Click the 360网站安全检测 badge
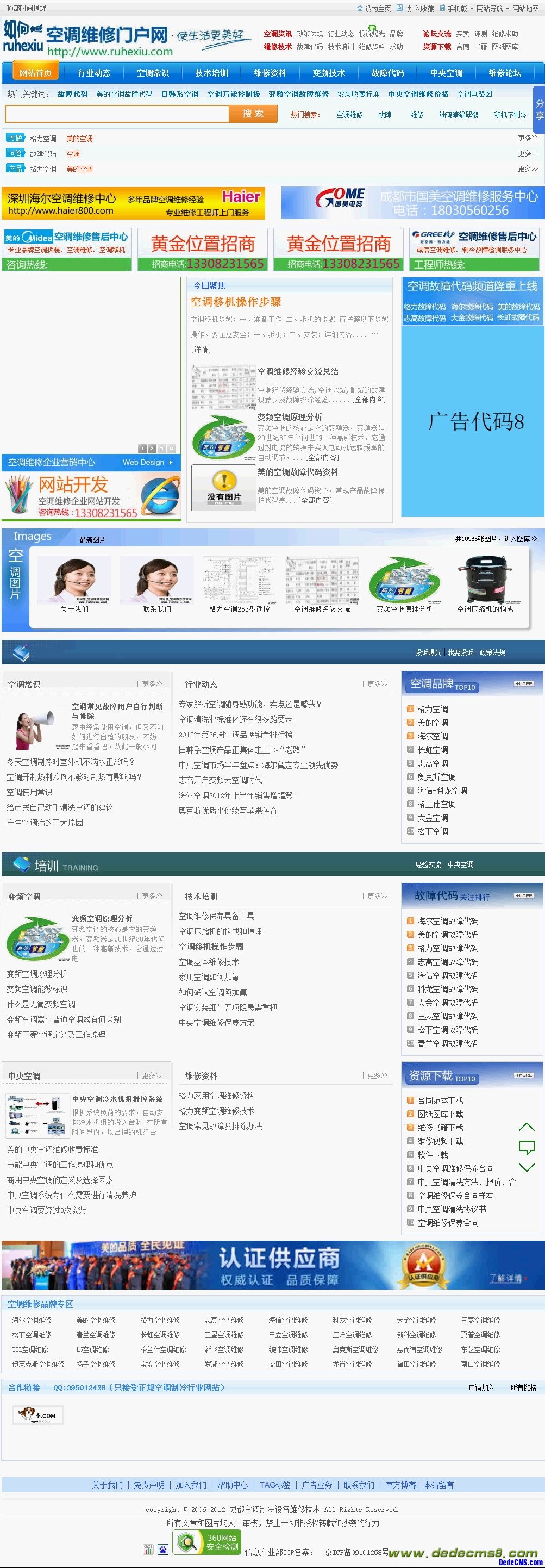This screenshot has height=1568, width=545. (x=208, y=1542)
